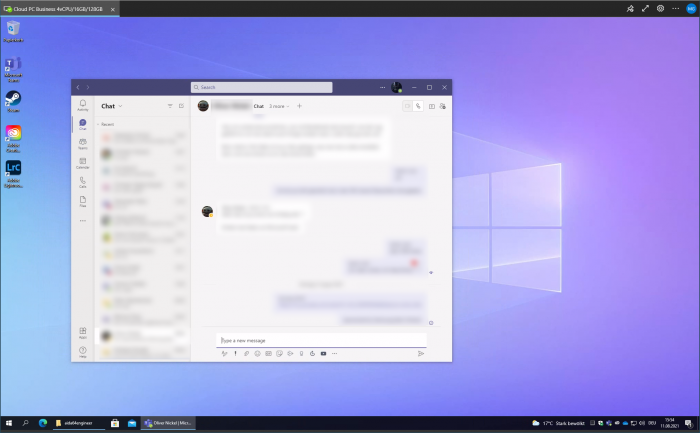Screen dimensions: 700x433
Task: Open Teams settings and more menu
Action: click(383, 87)
